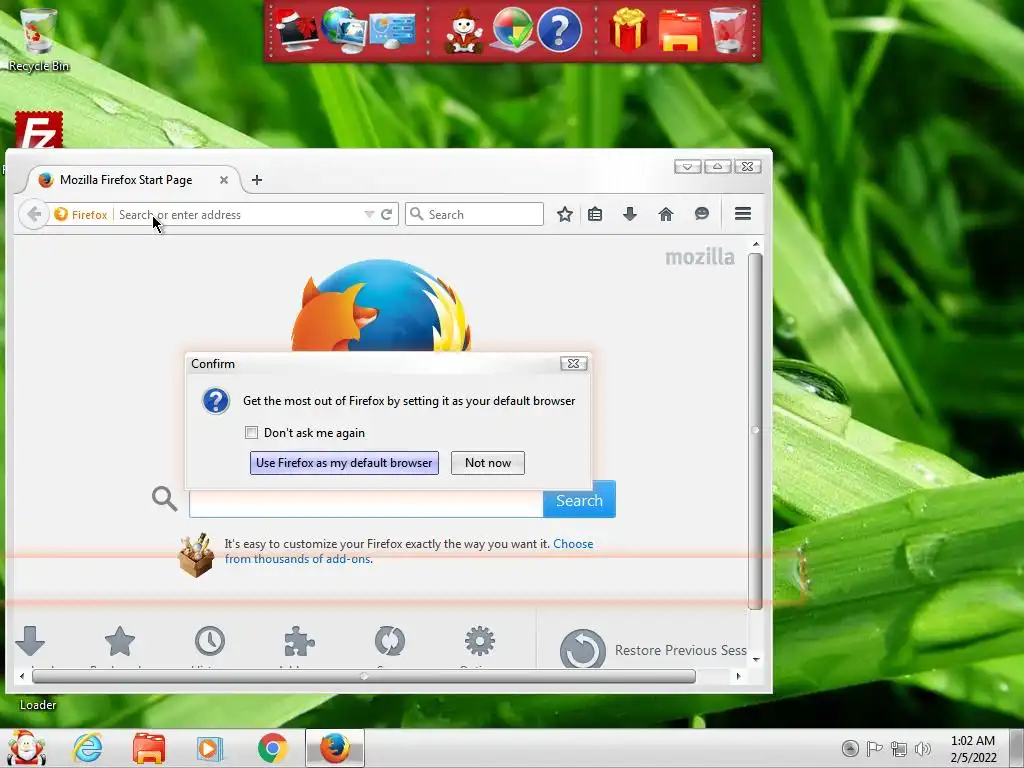Open the volume speaker tray icon
This screenshot has width=1024, height=768.
923,749
